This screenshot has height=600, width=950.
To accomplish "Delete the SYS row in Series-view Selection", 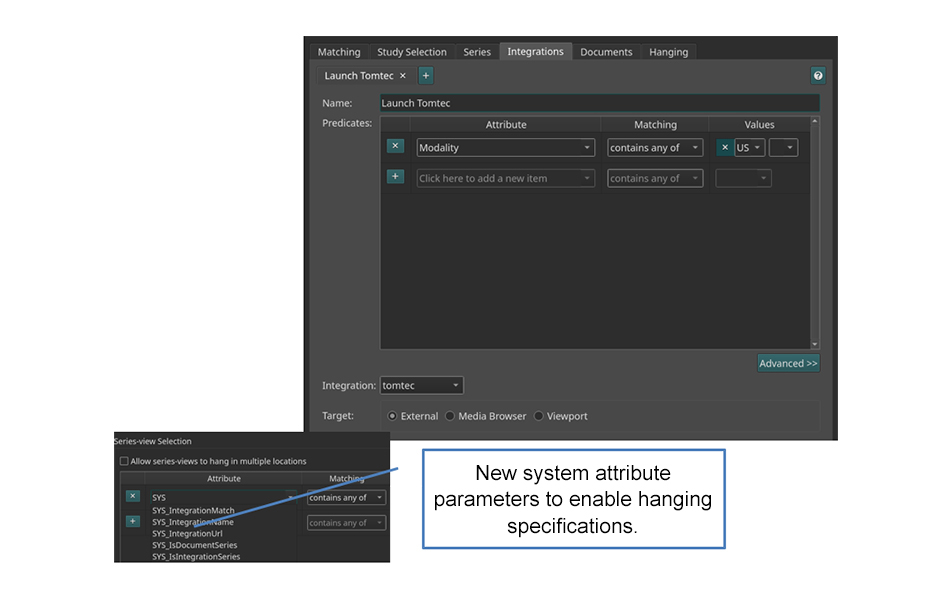I will point(133,496).
